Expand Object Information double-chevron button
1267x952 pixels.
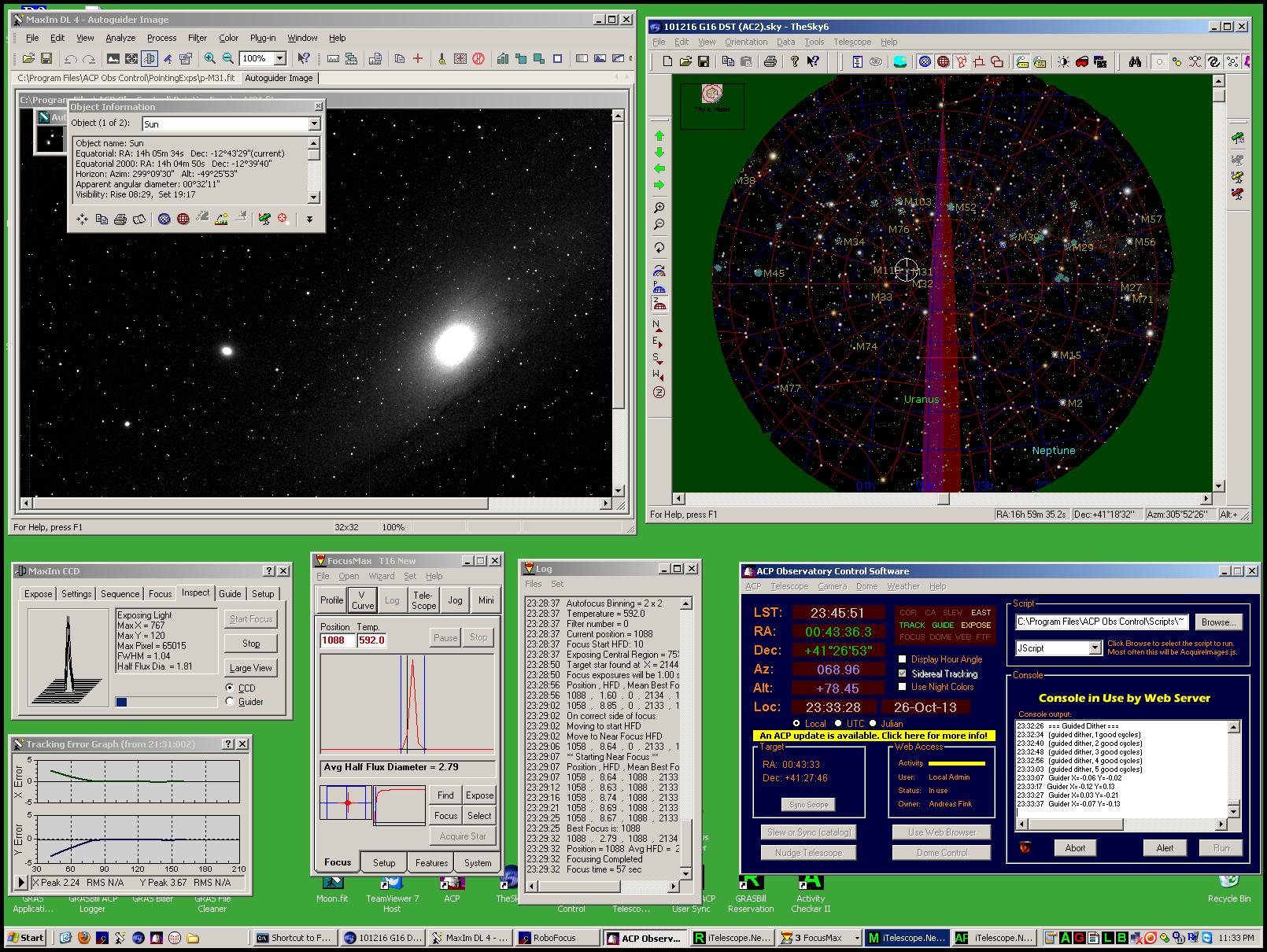pos(309,220)
